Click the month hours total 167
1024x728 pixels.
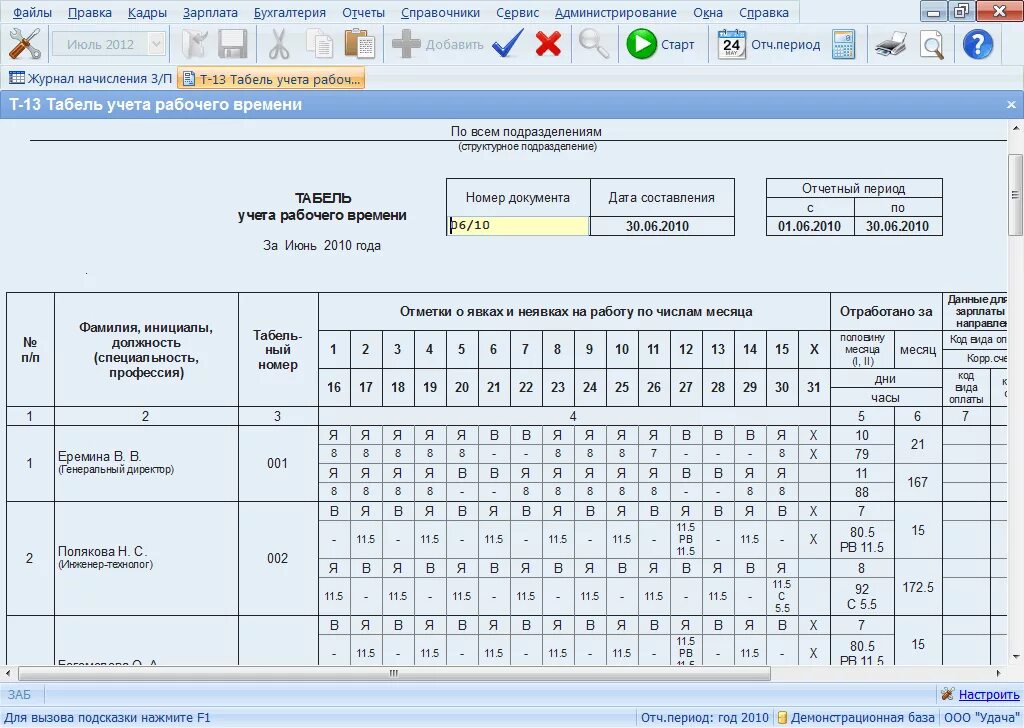pyautogui.click(x=918, y=483)
